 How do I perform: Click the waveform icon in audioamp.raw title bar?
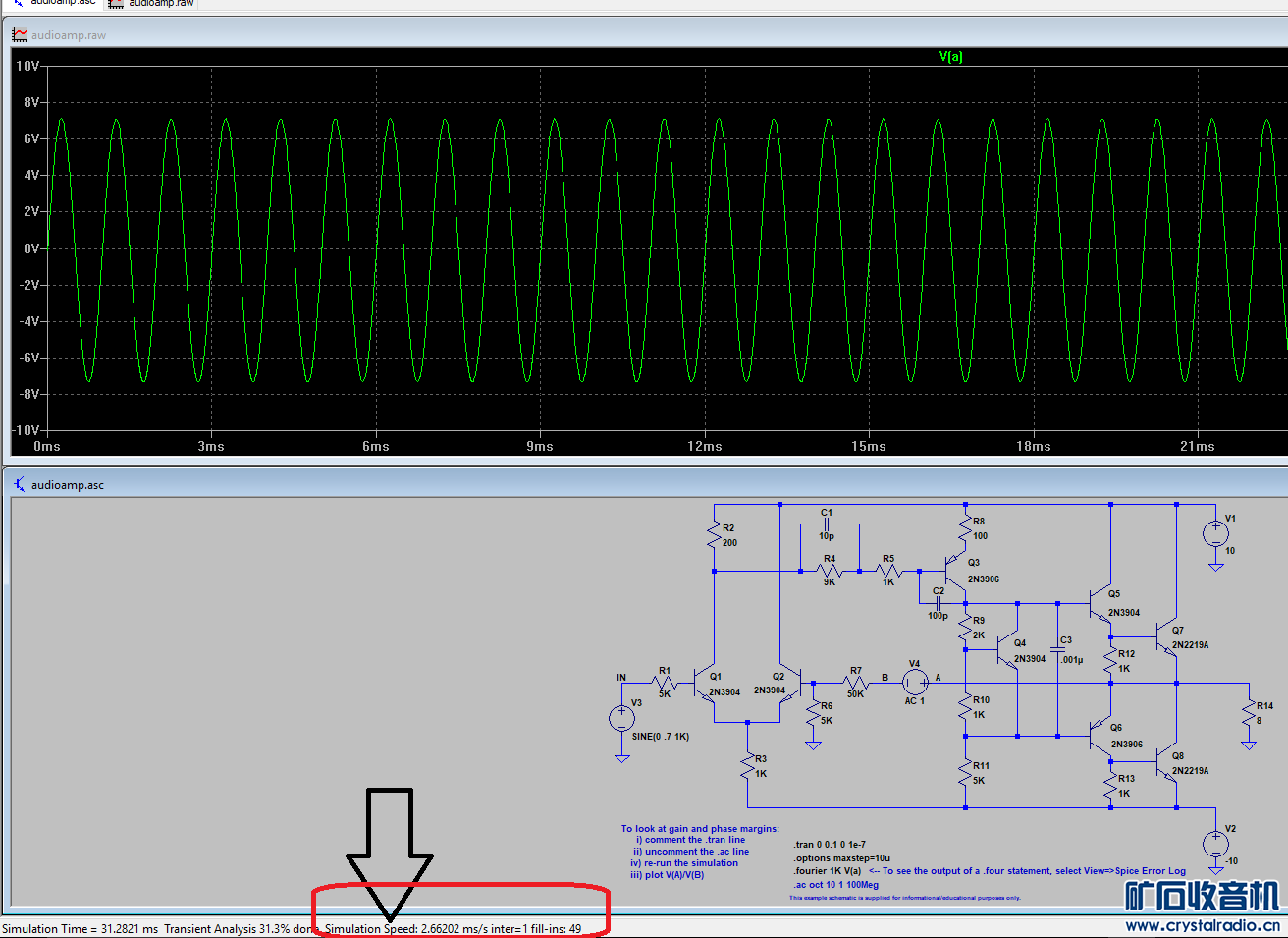pyautogui.click(x=19, y=35)
